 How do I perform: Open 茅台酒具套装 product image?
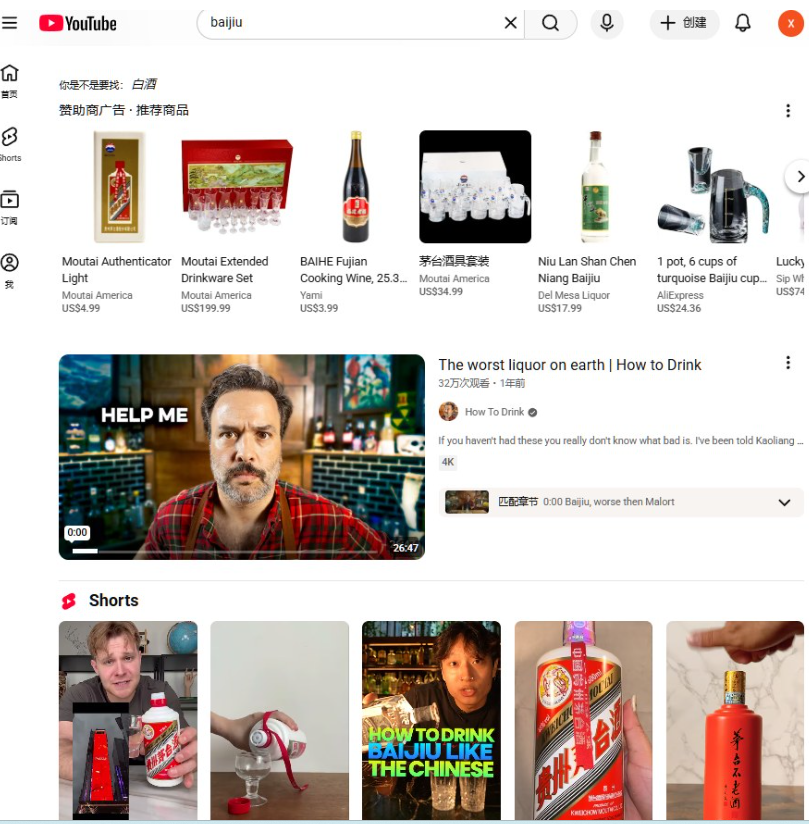475,187
